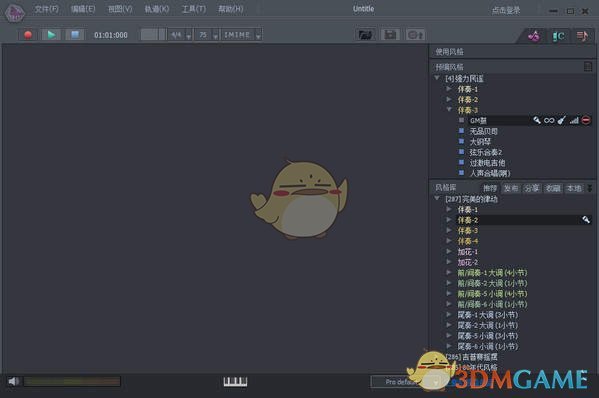The image size is (599, 398).
Task: Click the guitar instrument icon on GM鼓 row
Action: [x=561, y=120]
